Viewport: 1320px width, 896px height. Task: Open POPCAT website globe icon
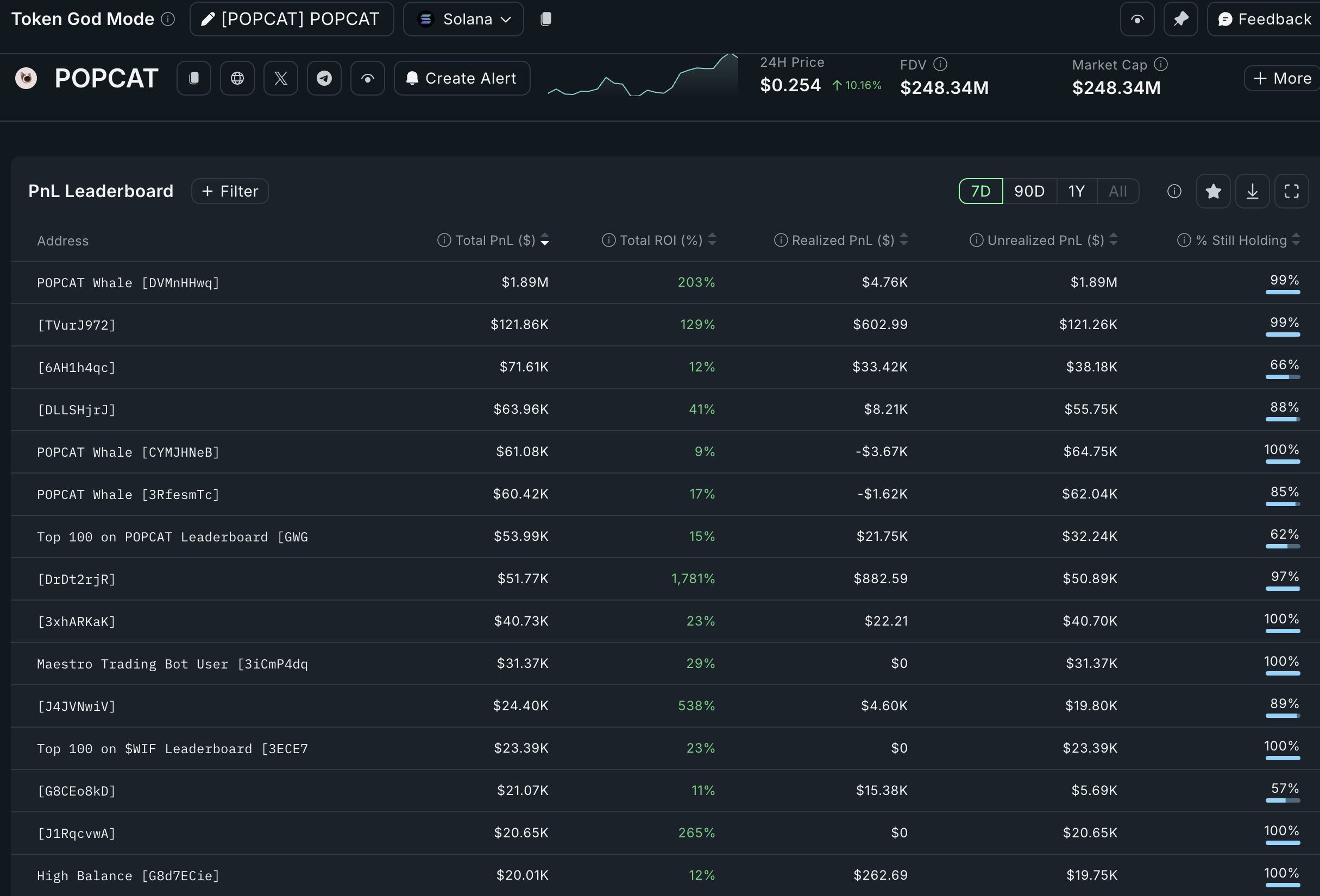(x=237, y=78)
